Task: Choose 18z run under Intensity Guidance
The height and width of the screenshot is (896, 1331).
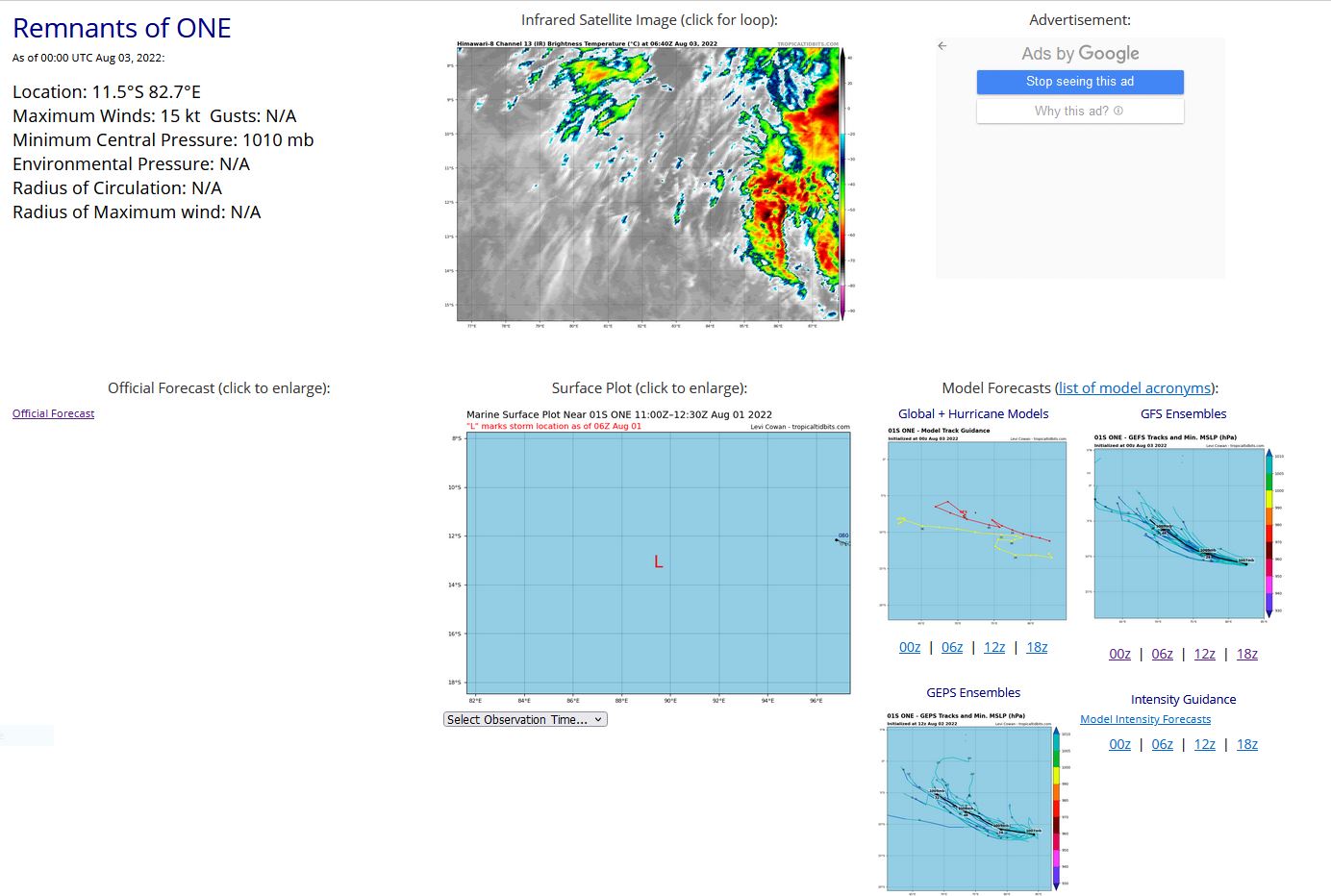Action: point(1246,744)
